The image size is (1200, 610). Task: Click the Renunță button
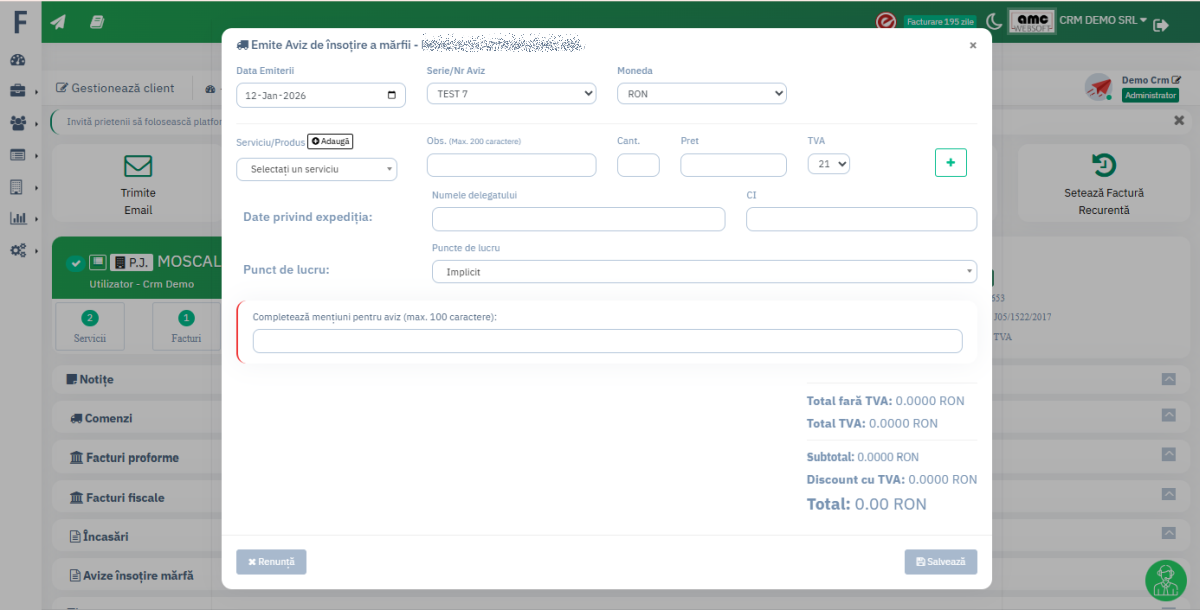point(271,562)
